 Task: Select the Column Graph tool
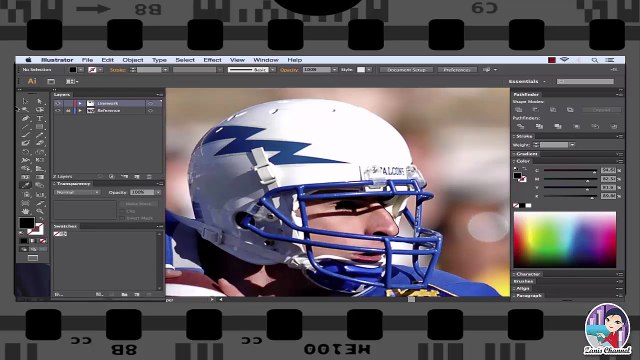(40, 194)
